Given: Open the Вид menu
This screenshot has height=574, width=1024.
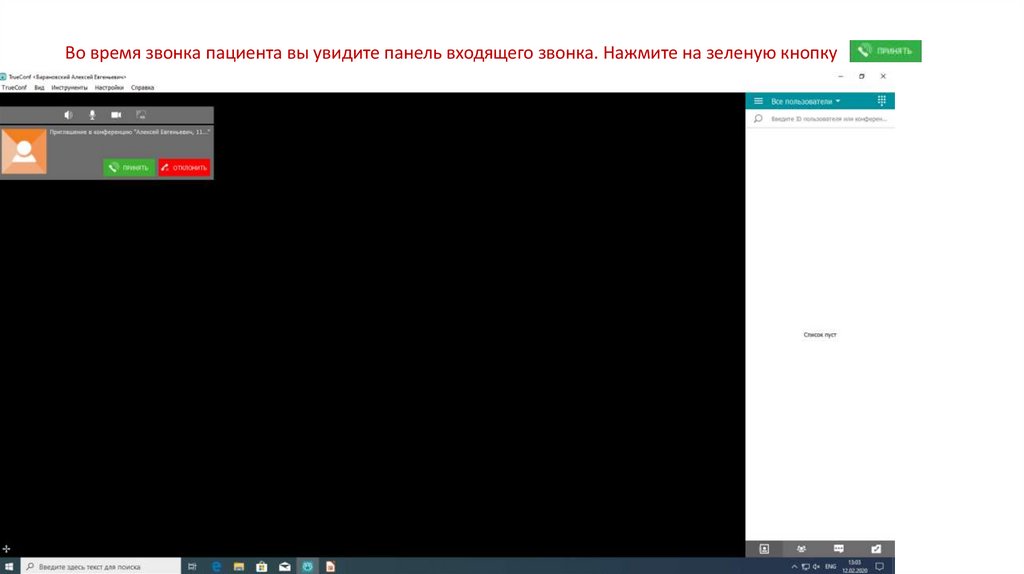Looking at the screenshot, I should click(x=39, y=88).
